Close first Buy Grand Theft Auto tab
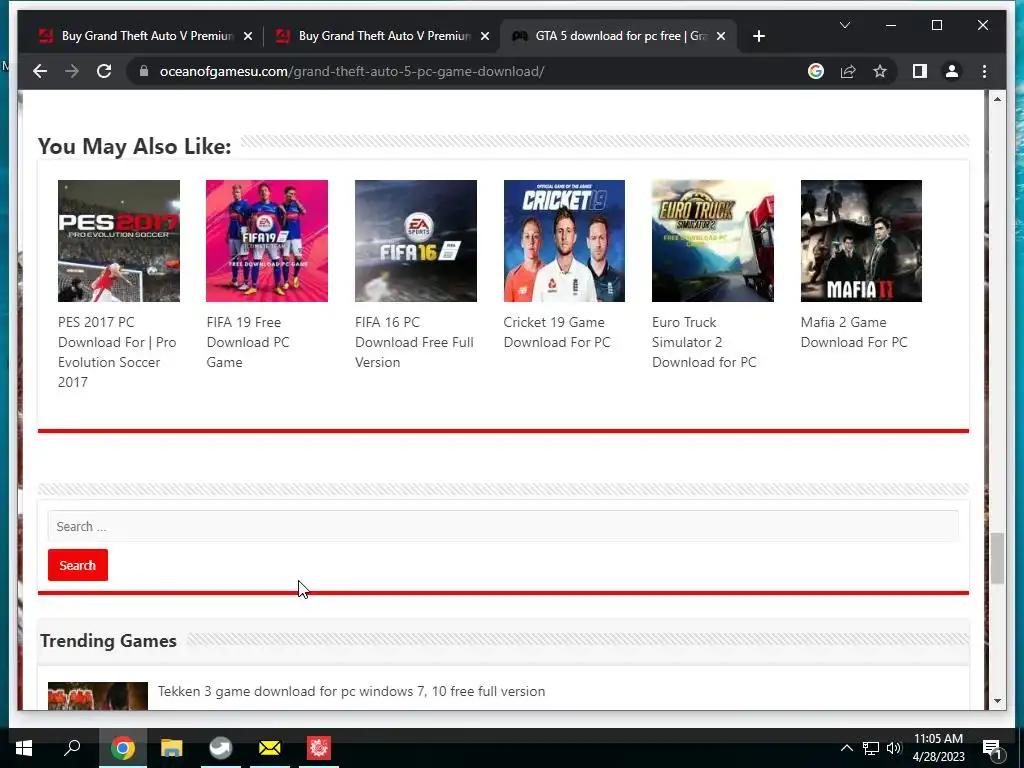The image size is (1024, 768). click(x=248, y=37)
